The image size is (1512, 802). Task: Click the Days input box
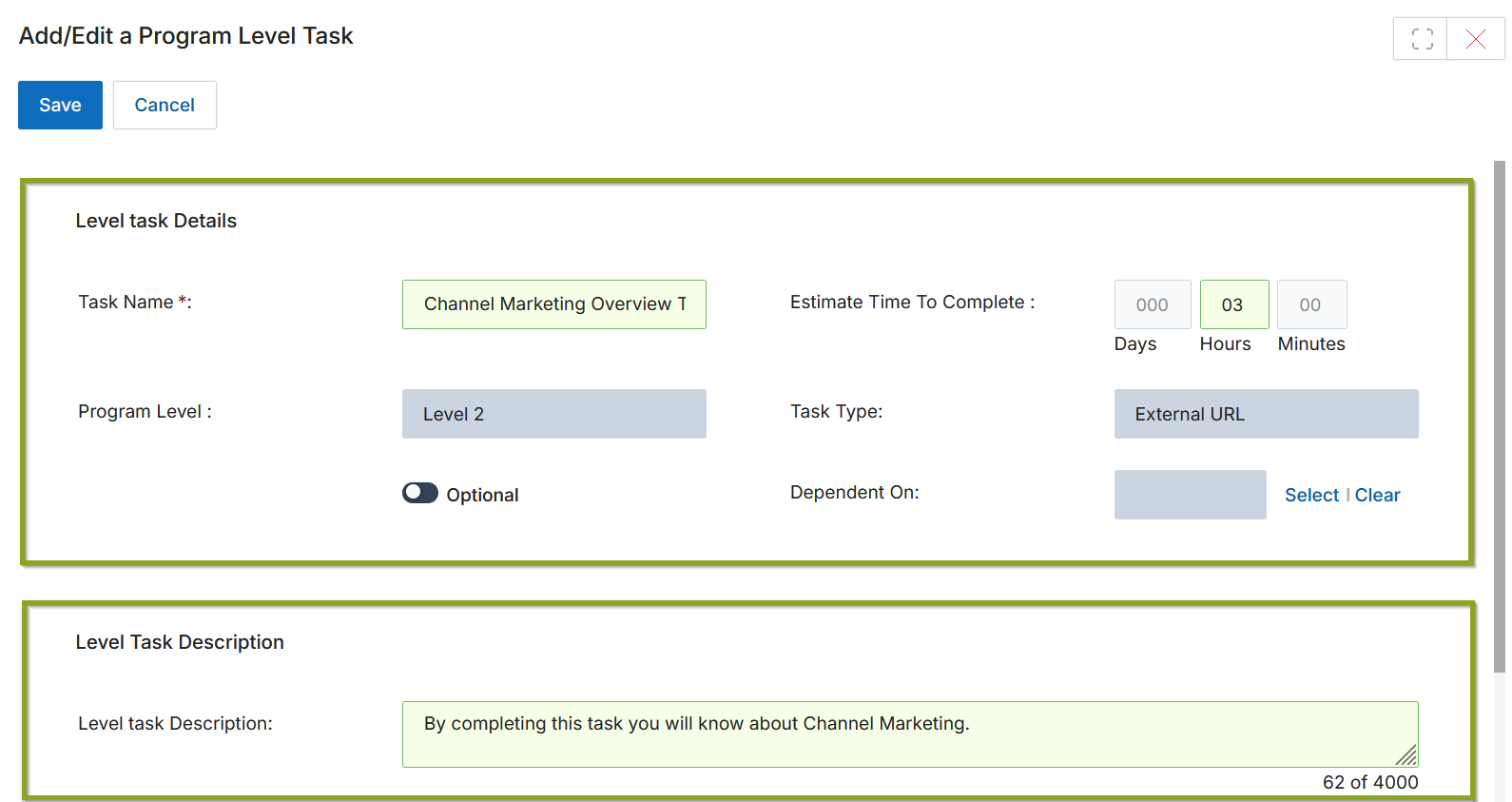[1153, 304]
